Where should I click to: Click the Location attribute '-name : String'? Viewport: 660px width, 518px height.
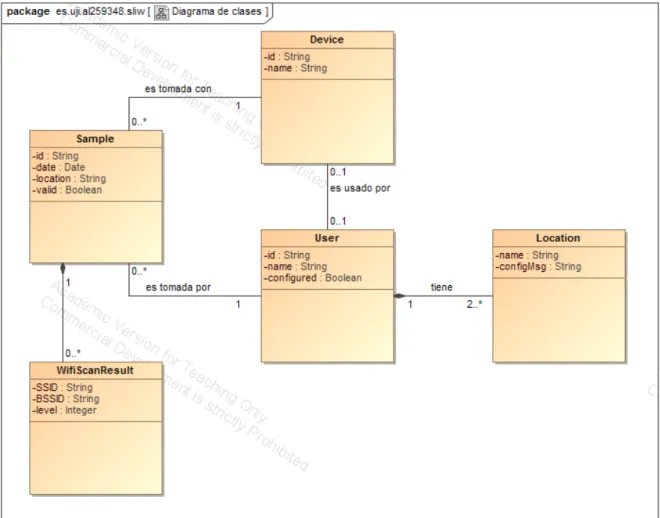(x=527, y=255)
